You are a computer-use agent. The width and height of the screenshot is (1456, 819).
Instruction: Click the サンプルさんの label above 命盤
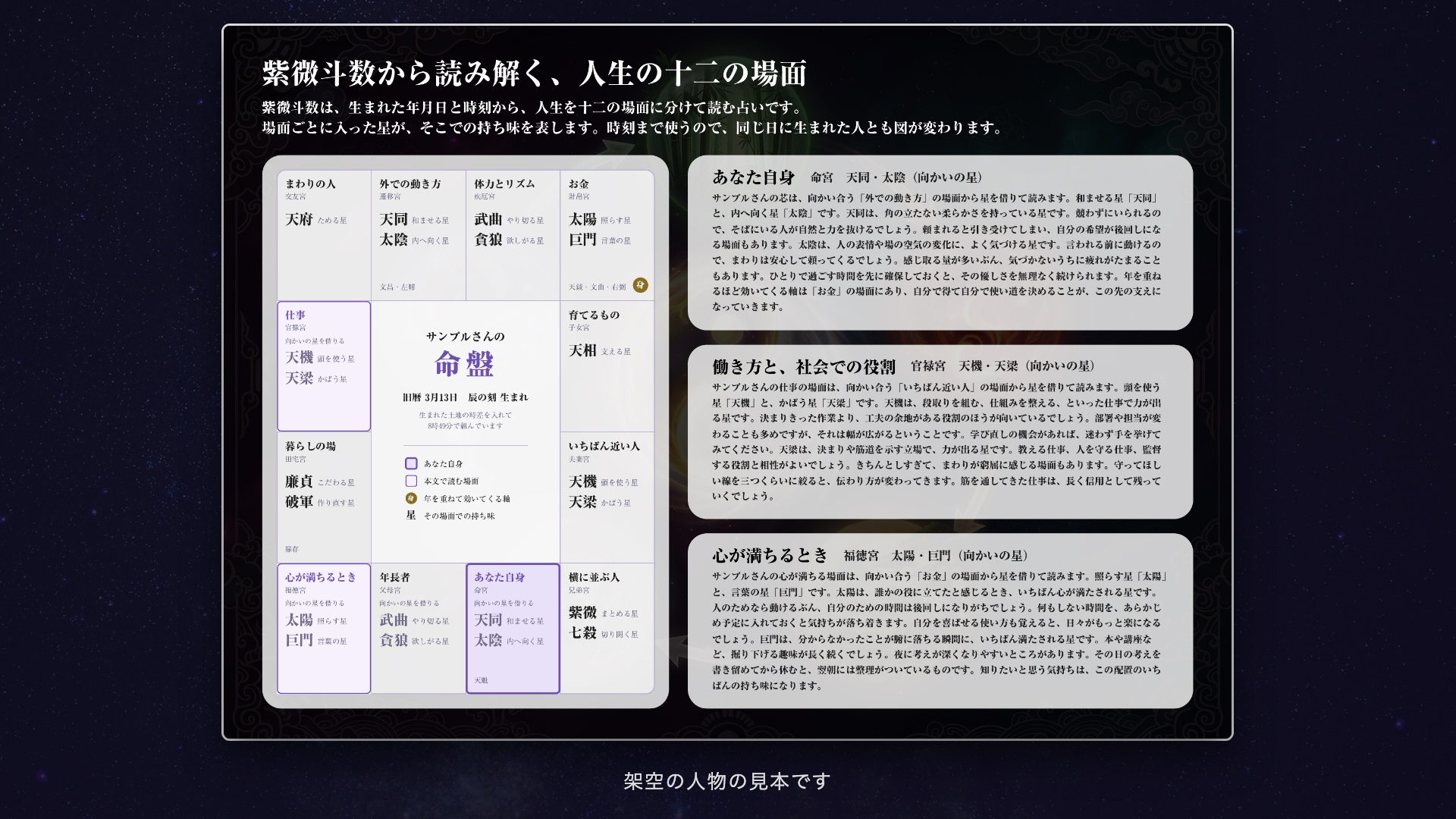(x=465, y=336)
